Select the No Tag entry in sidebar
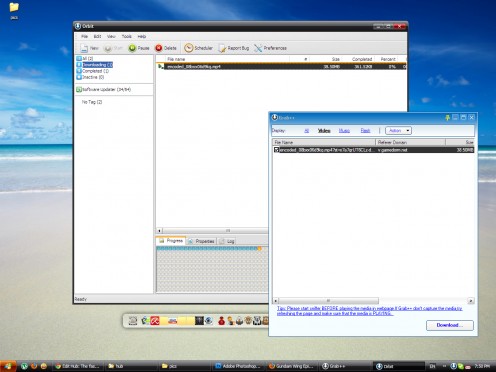 click(x=92, y=102)
